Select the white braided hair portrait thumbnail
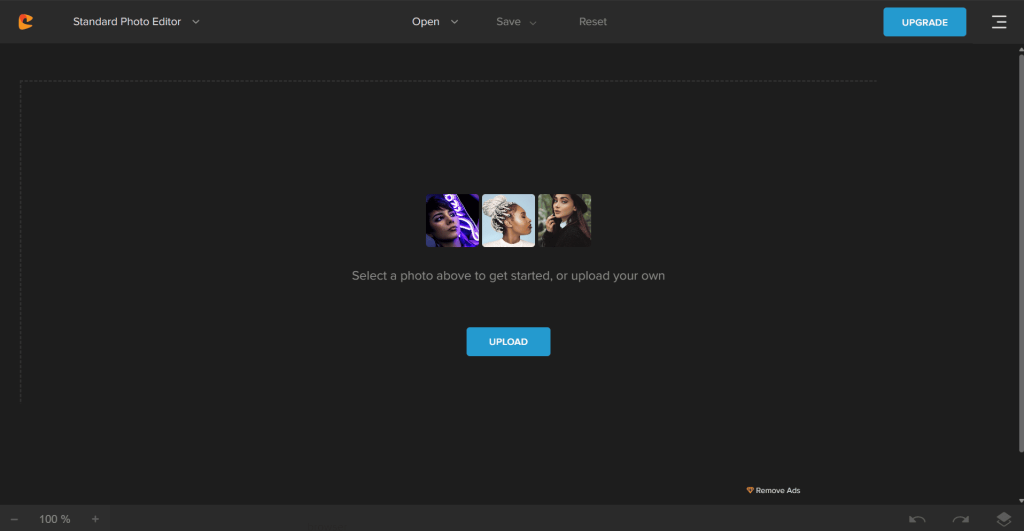 click(x=508, y=220)
